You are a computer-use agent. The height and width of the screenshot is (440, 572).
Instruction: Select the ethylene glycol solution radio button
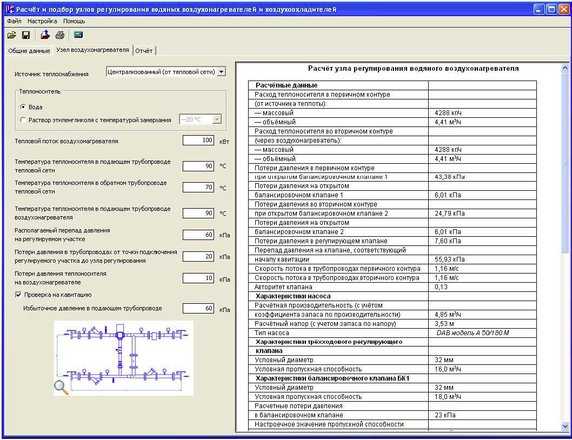point(23,120)
